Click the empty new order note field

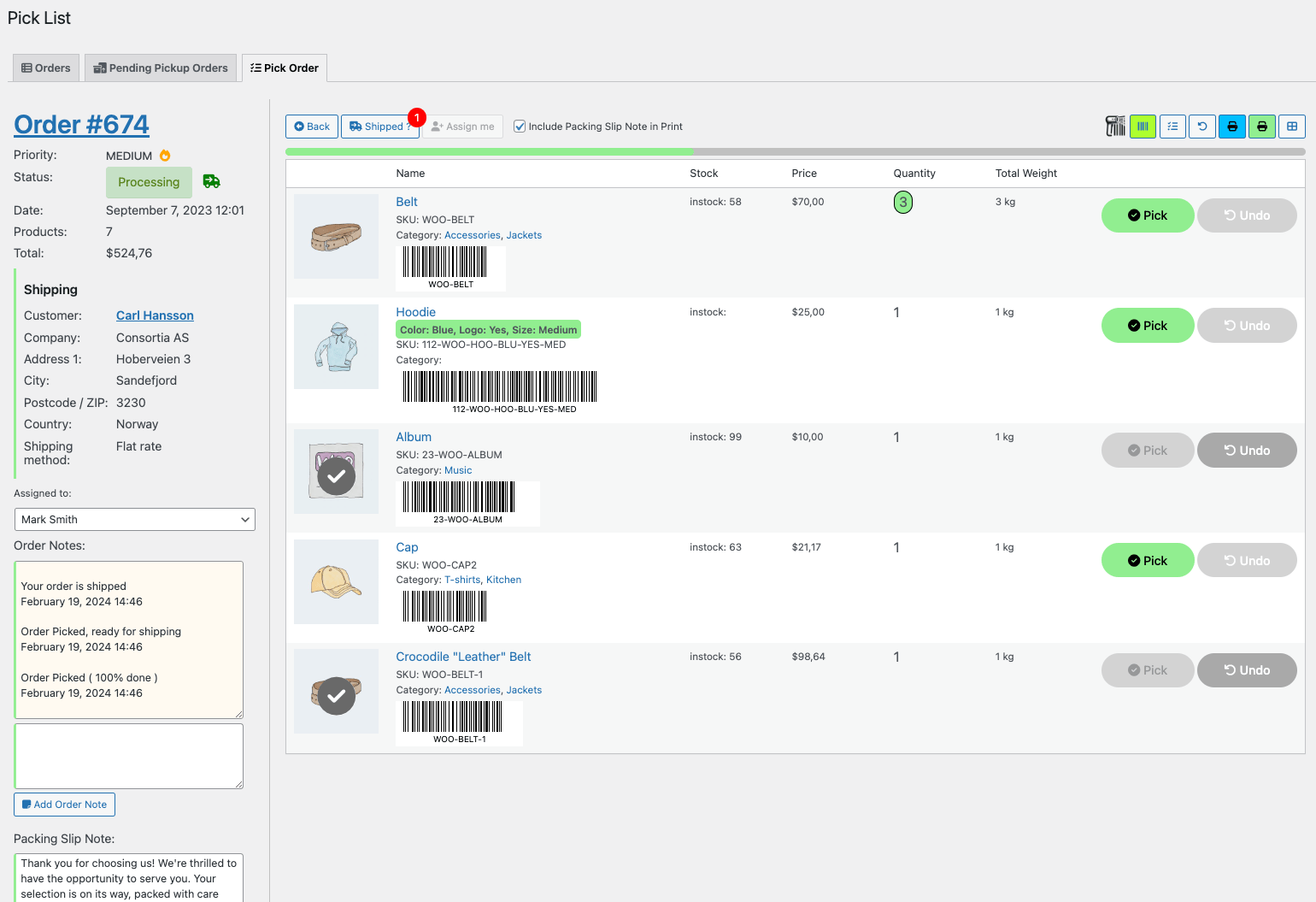coord(129,757)
